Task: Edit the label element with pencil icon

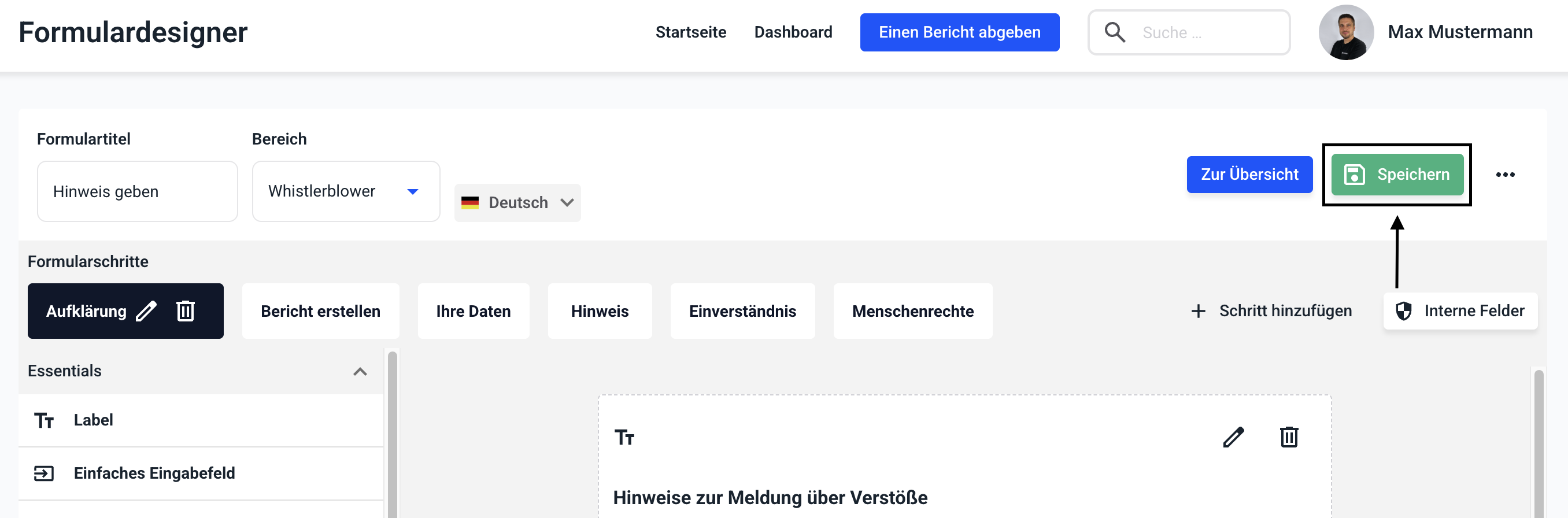Action: point(1233,437)
